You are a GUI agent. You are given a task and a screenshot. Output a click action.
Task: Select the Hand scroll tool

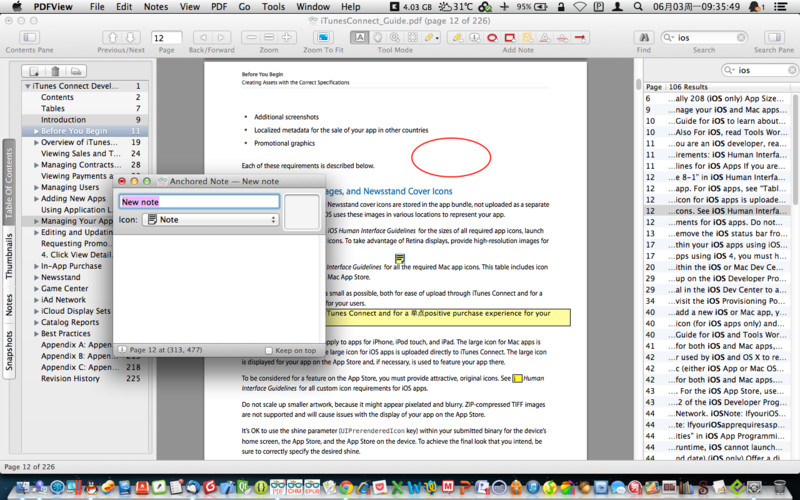(x=378, y=38)
